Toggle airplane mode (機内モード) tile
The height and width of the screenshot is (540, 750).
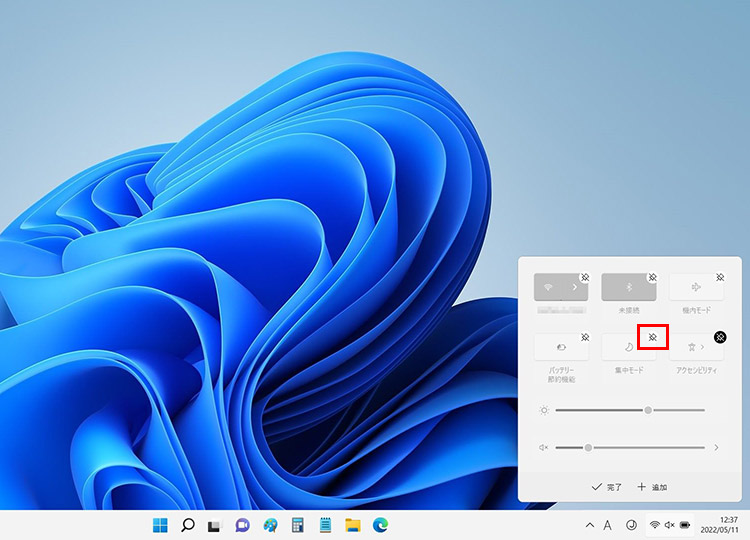click(696, 288)
